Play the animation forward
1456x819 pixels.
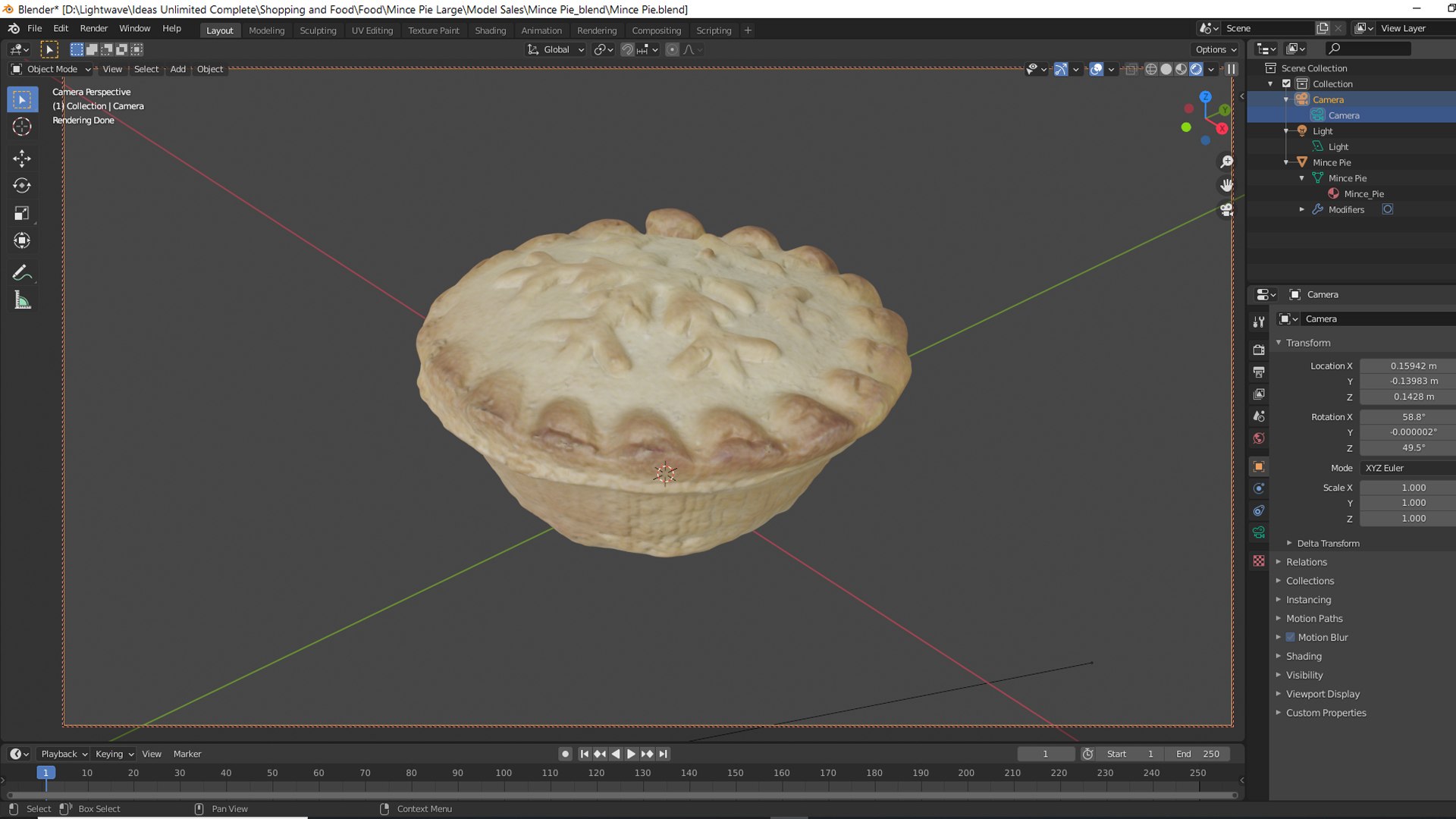(x=631, y=754)
